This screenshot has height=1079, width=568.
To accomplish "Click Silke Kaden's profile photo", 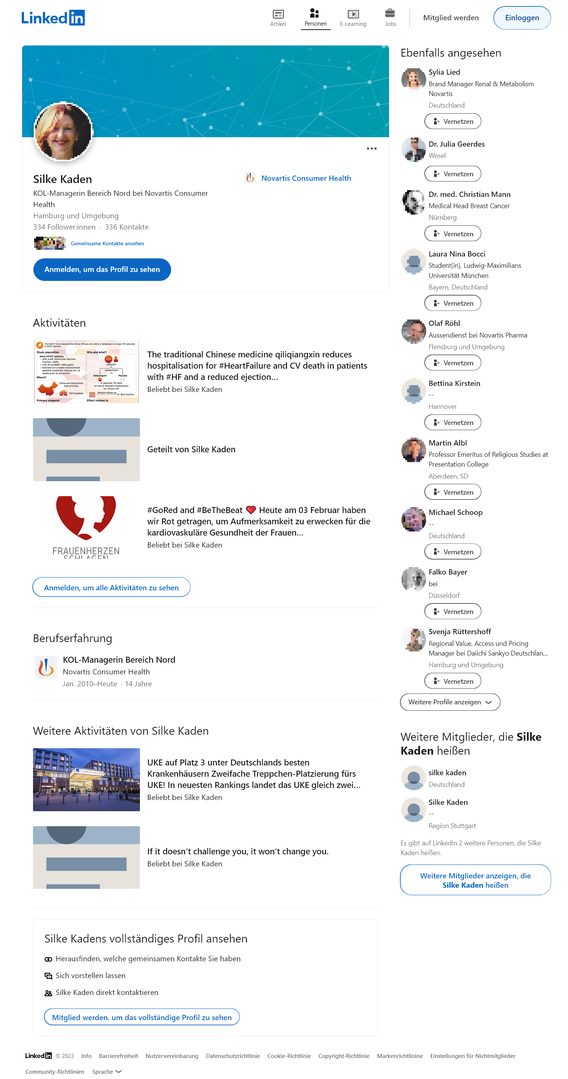I will click(x=63, y=131).
